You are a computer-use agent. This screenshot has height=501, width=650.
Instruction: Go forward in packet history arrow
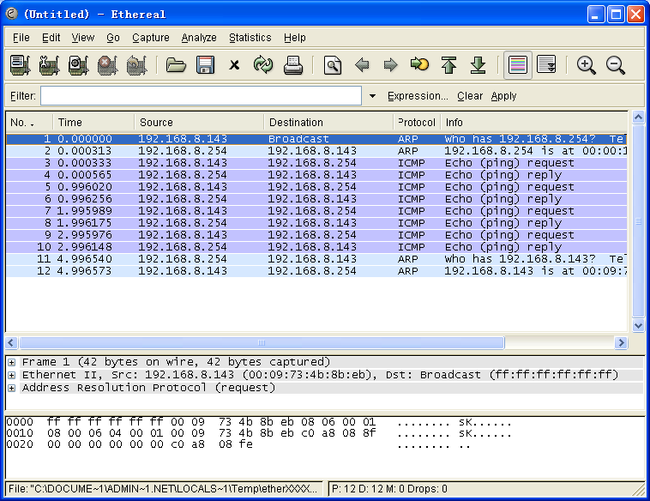(x=390, y=65)
